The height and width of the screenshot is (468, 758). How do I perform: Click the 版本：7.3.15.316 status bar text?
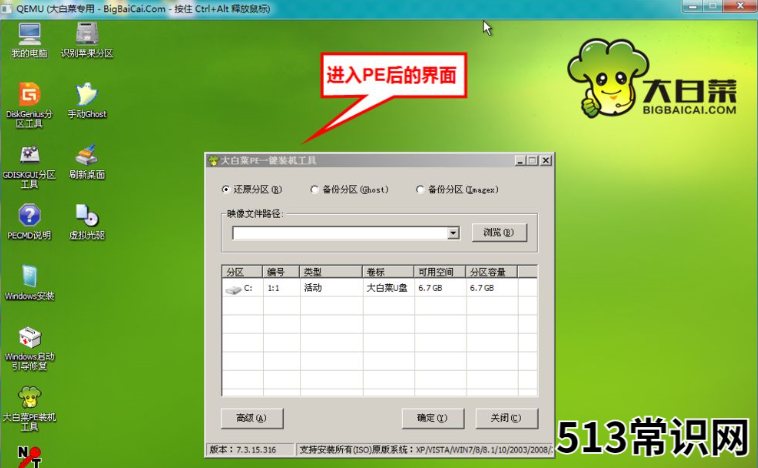click(243, 450)
